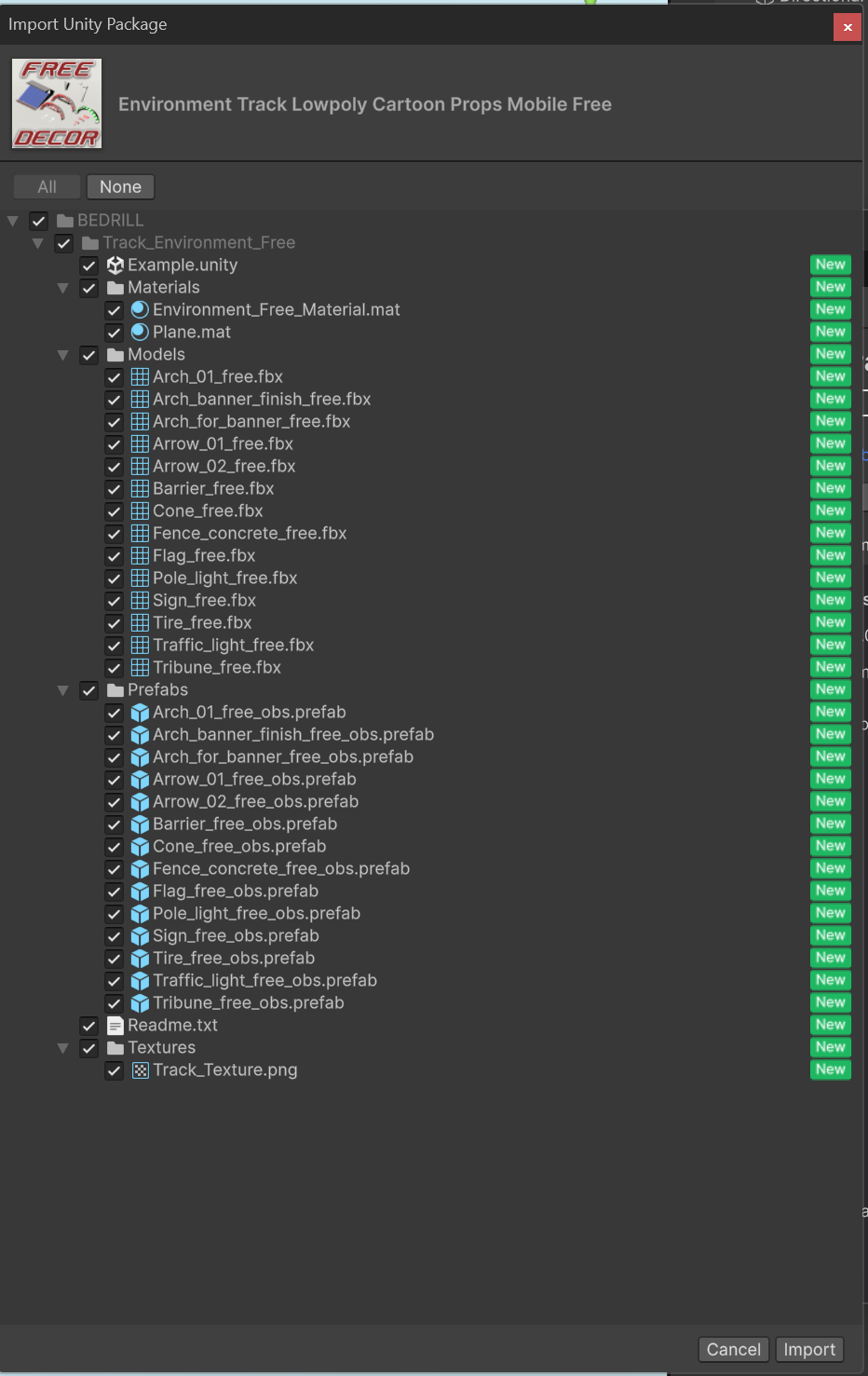The width and height of the screenshot is (868, 1376).
Task: Collapse the BEDRILL root folder arrow
Action: click(x=13, y=221)
